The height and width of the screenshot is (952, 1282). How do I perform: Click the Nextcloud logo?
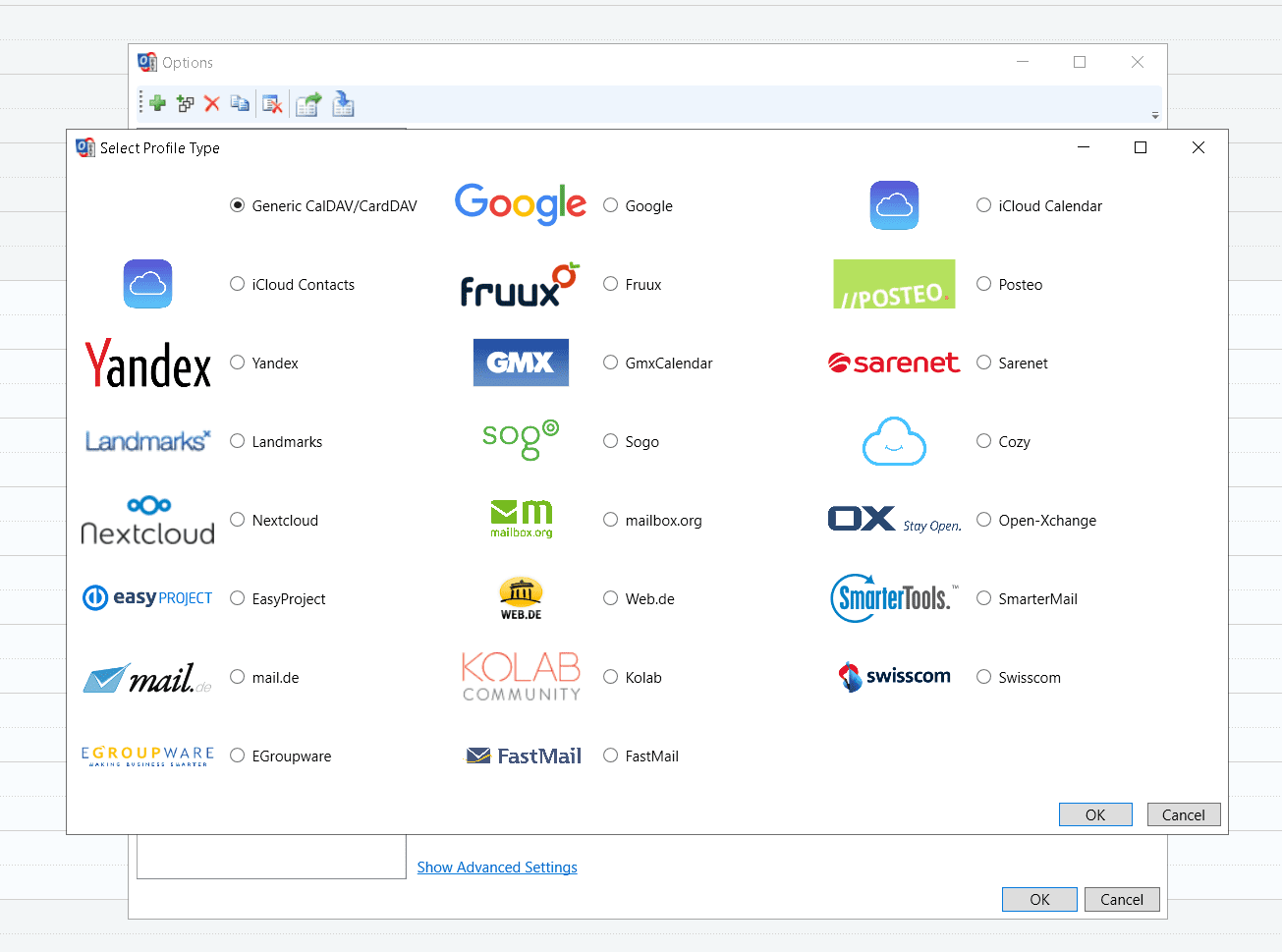(147, 520)
